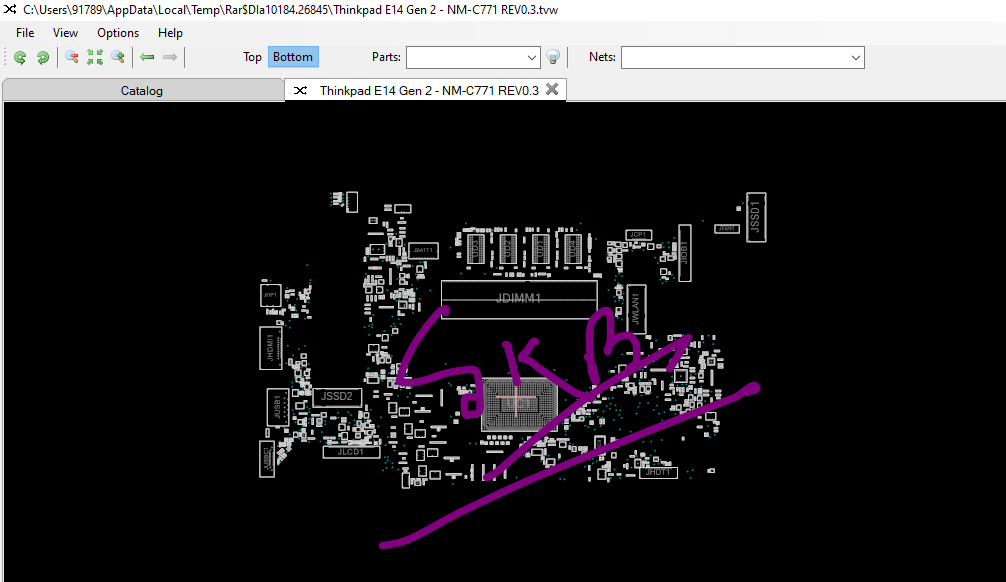Zoom in on the board view

click(118, 58)
